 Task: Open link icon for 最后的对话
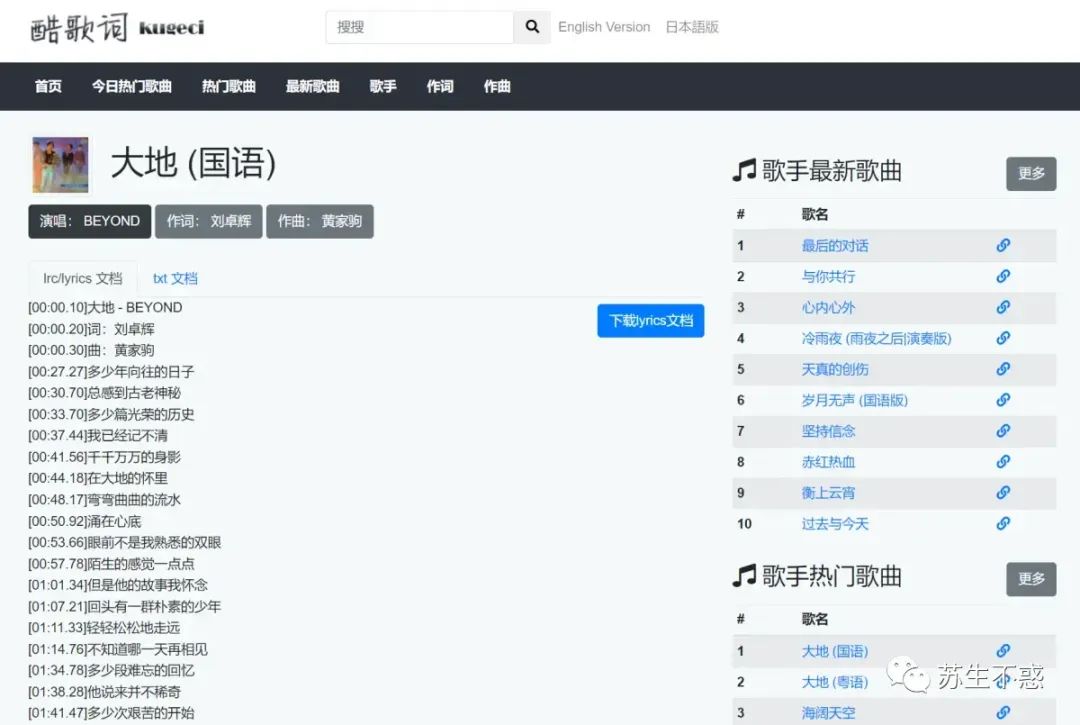[x=1003, y=245]
